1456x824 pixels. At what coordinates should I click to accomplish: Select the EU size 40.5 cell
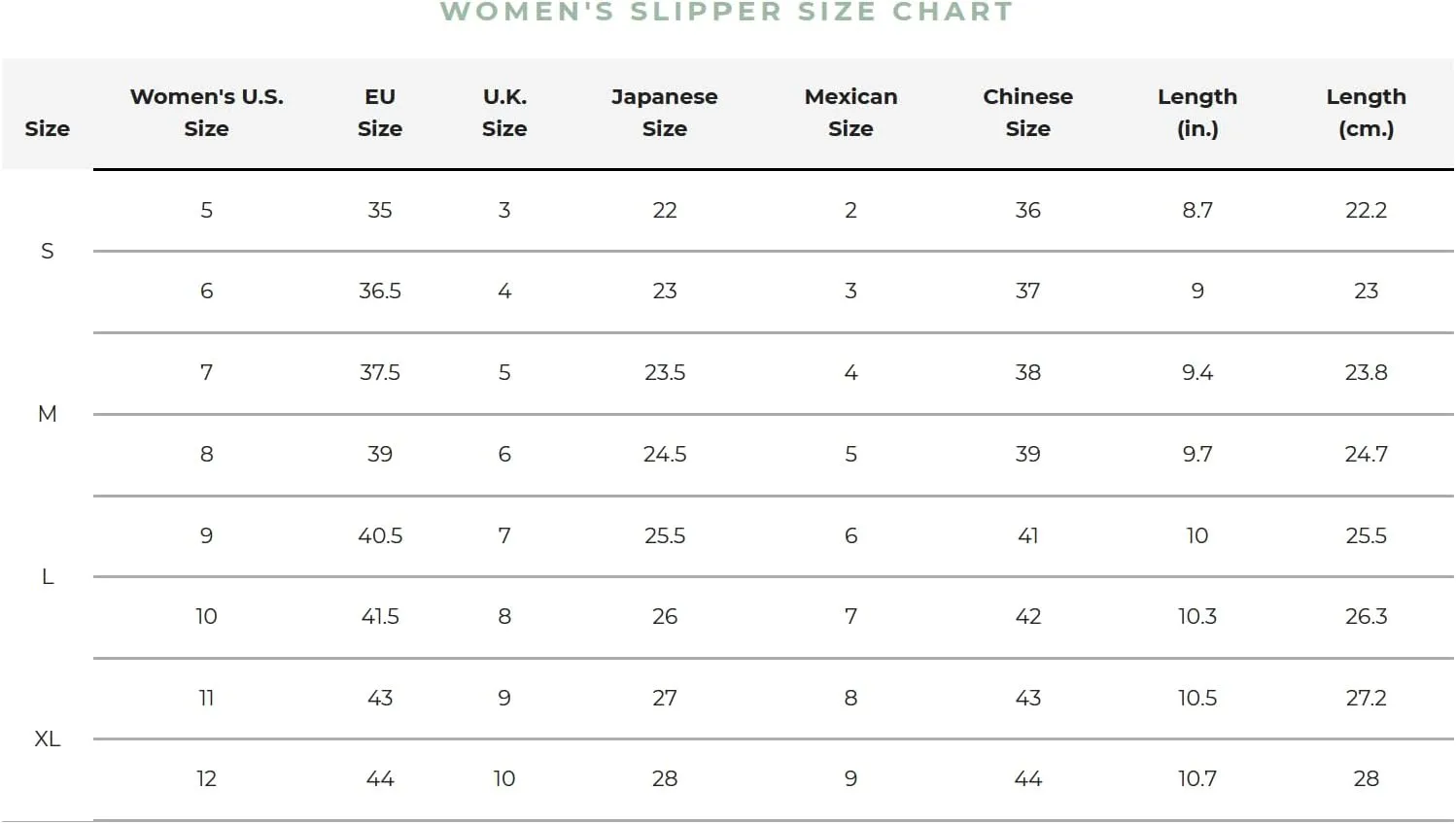379,536
